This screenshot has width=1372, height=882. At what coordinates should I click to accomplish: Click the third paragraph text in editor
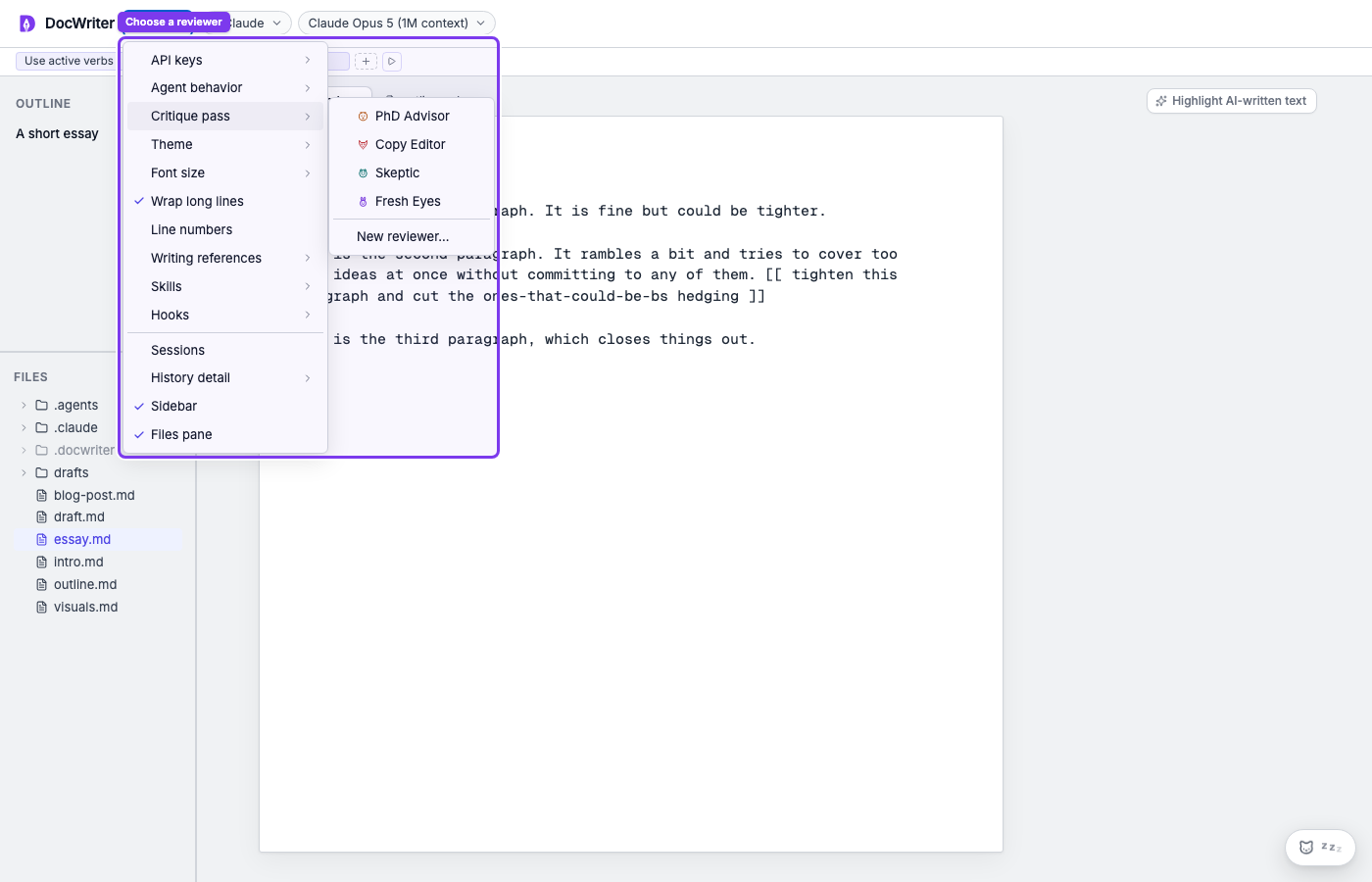click(544, 339)
